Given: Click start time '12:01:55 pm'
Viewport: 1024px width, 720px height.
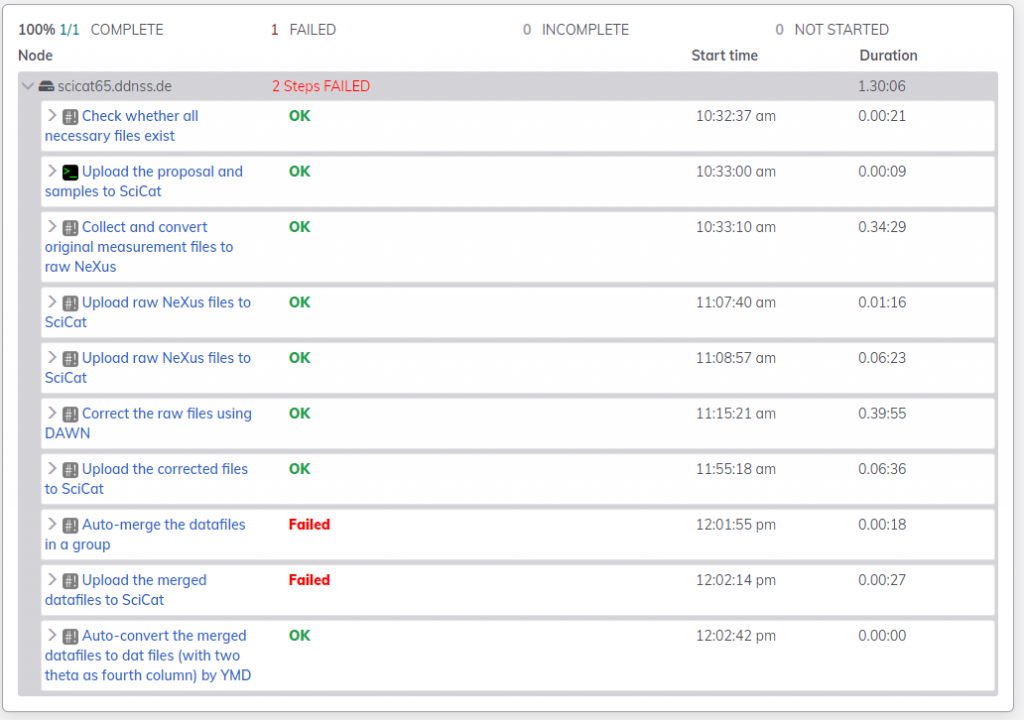Looking at the screenshot, I should tap(735, 525).
